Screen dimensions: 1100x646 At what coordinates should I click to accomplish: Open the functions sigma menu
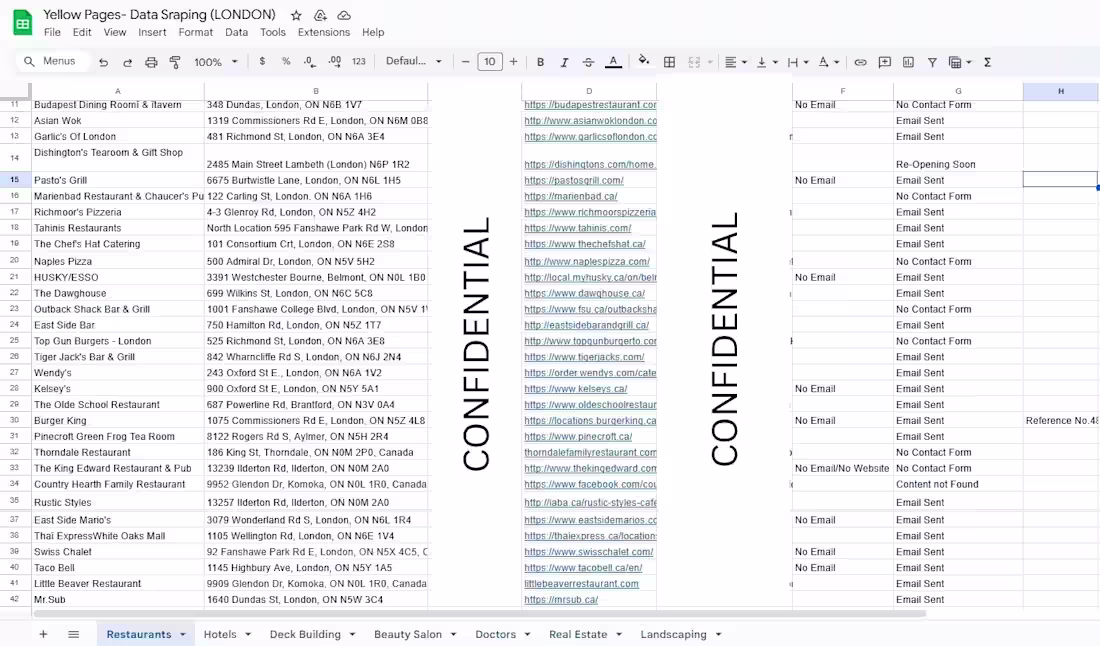tap(987, 62)
